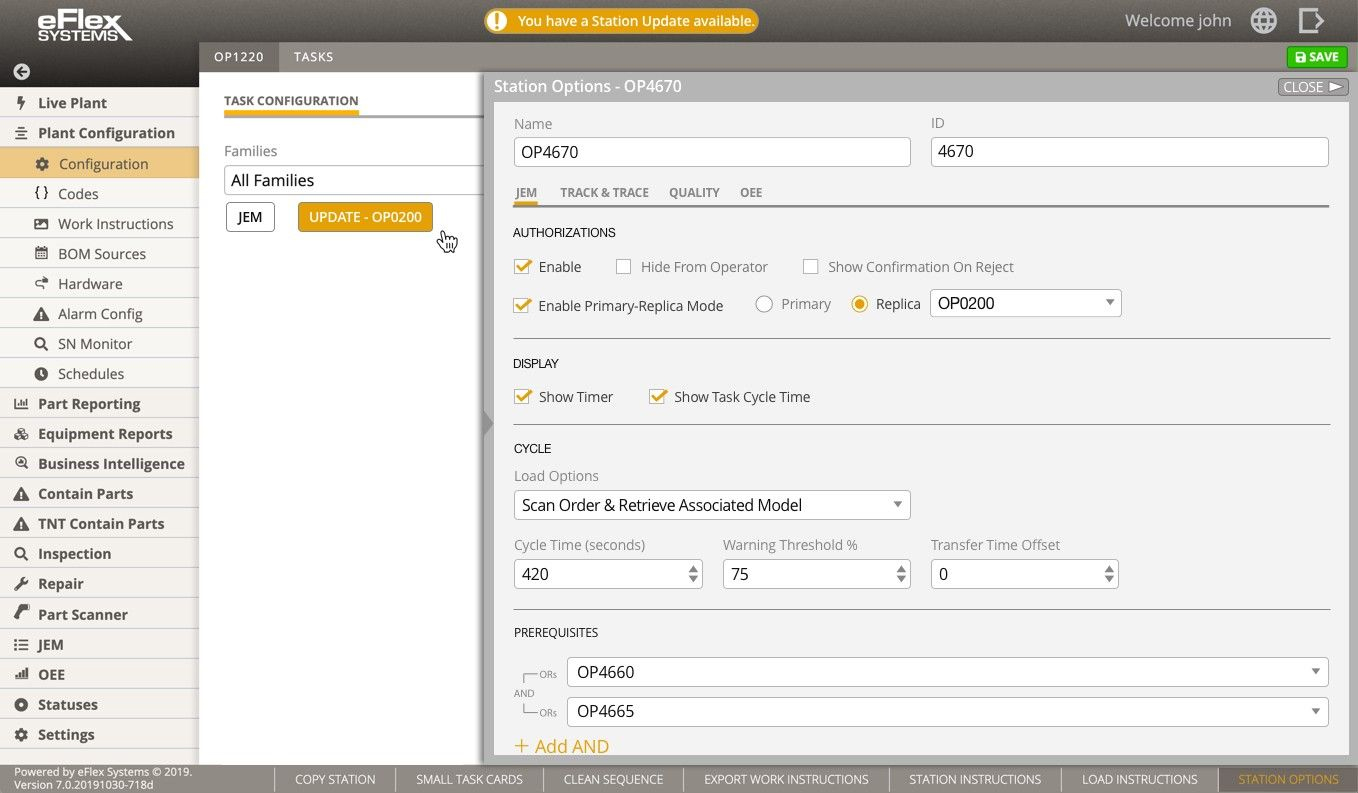
Task: Uncheck Enable Primary-Replica Mode
Action: 522,305
